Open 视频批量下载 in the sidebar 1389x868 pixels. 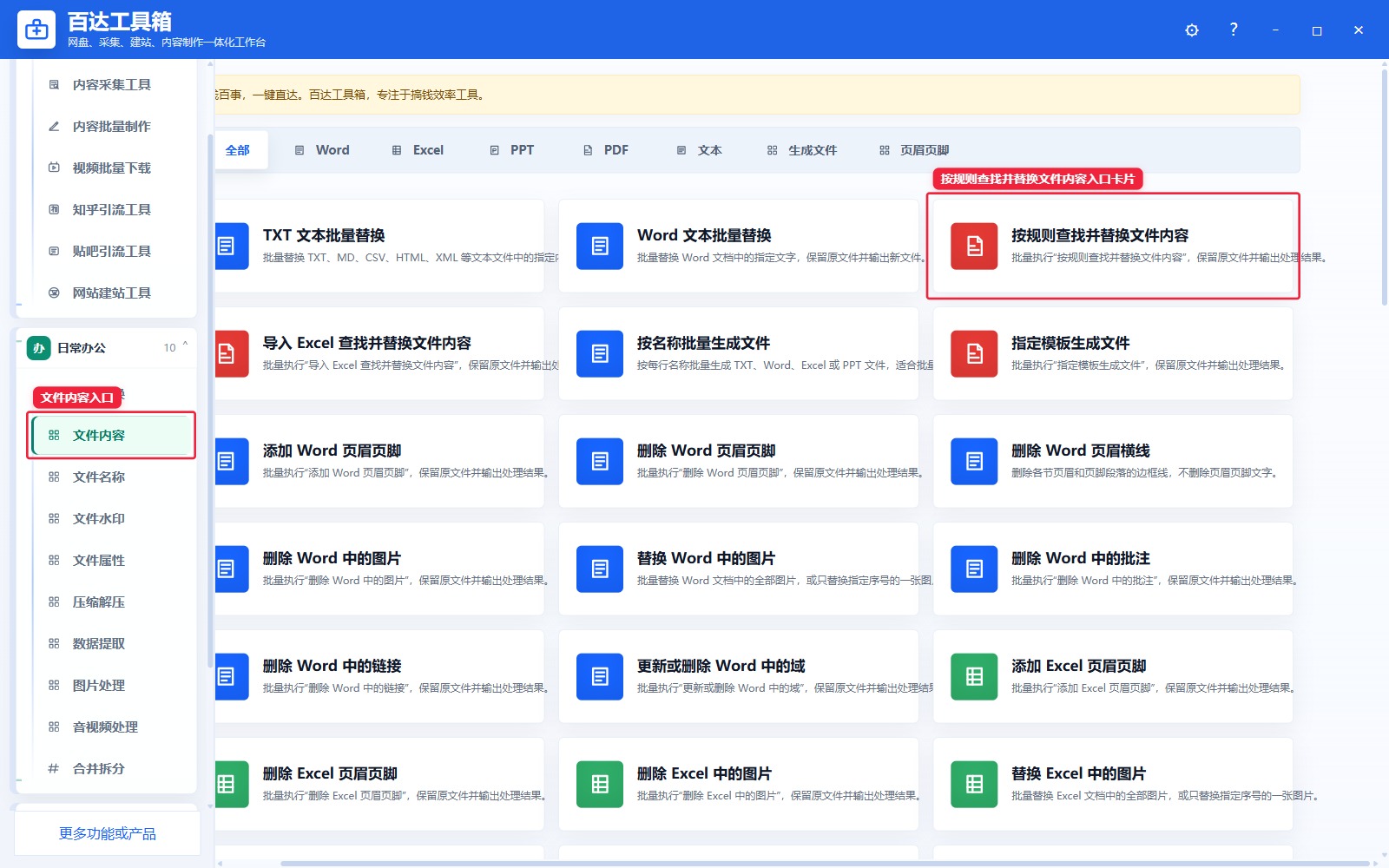[111, 168]
